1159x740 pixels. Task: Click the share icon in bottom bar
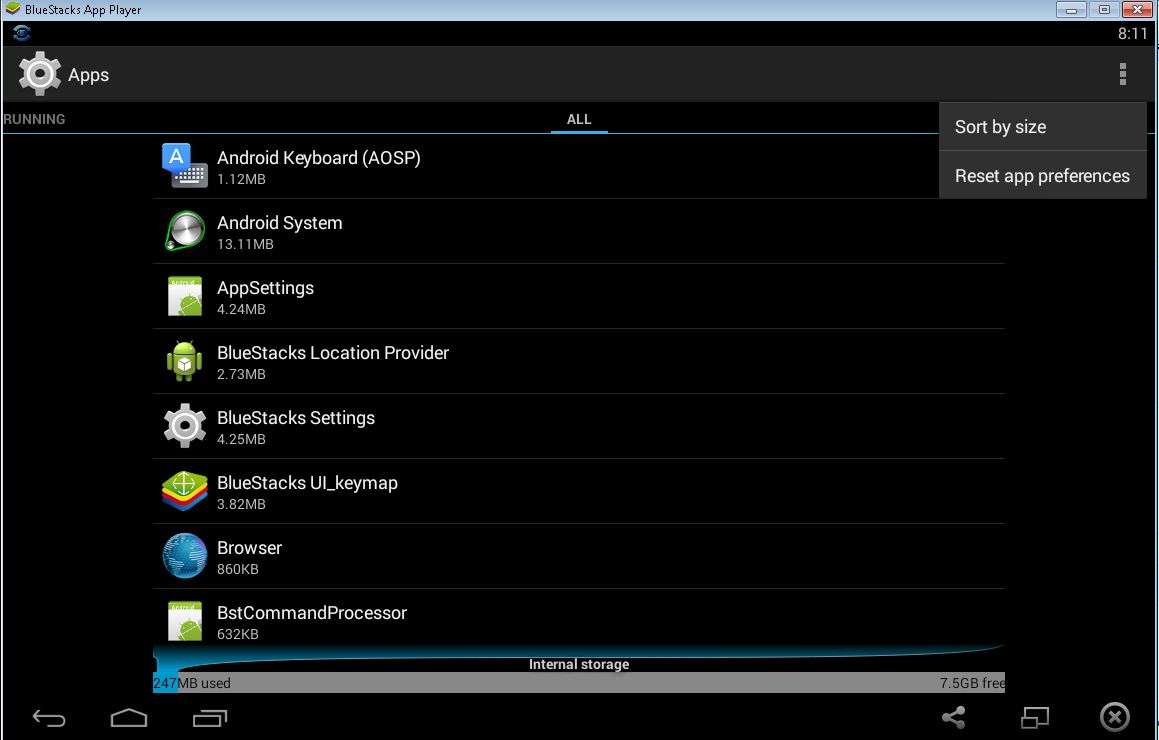point(954,717)
